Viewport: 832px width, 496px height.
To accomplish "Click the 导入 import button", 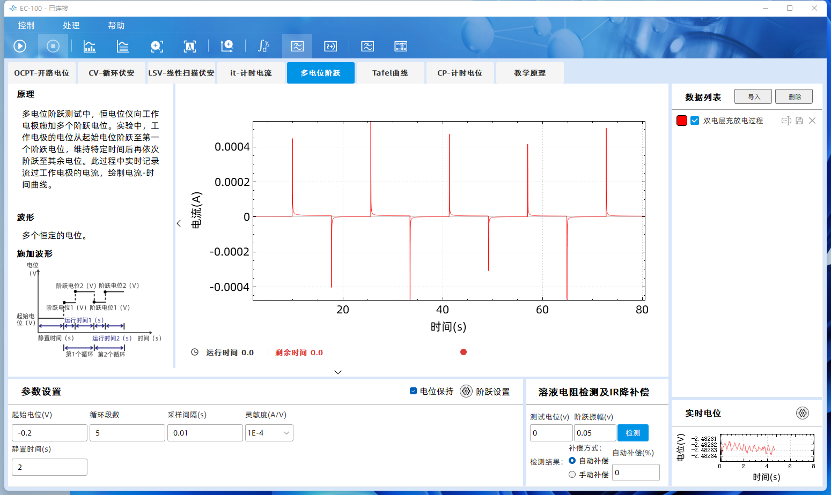I will coord(752,97).
